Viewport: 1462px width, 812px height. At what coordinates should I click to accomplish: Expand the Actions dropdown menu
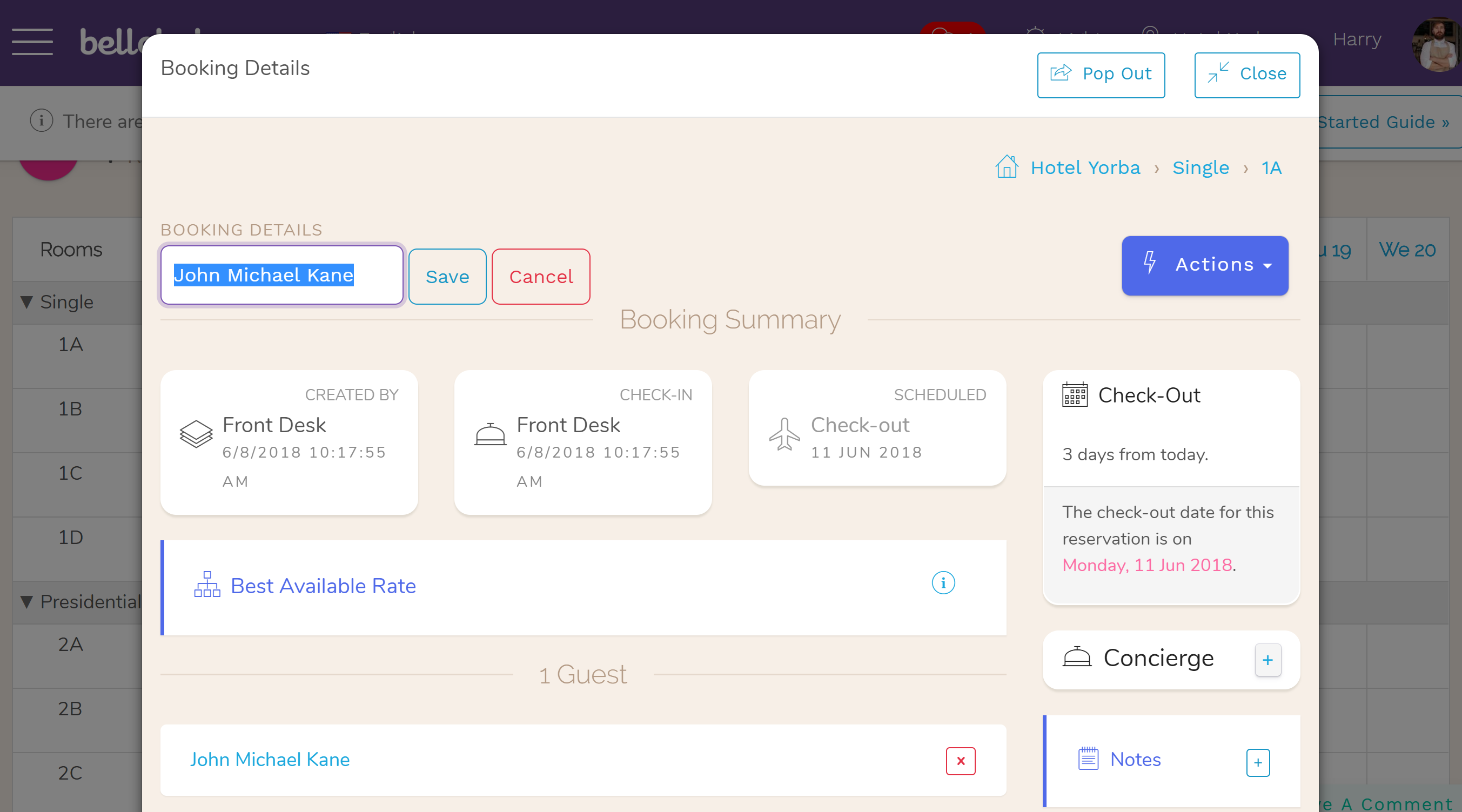click(1205, 265)
